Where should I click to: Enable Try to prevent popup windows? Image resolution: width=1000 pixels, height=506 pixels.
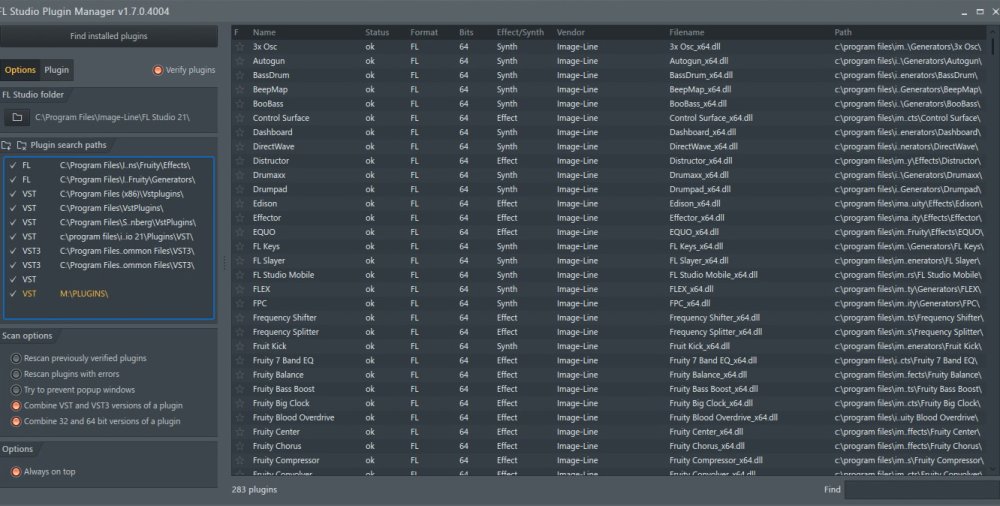(16, 389)
